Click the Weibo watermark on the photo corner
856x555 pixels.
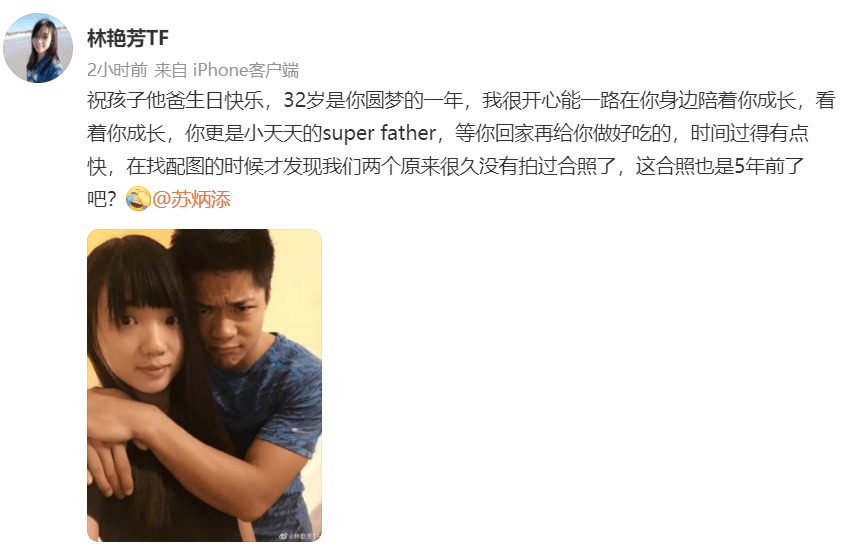point(299,536)
